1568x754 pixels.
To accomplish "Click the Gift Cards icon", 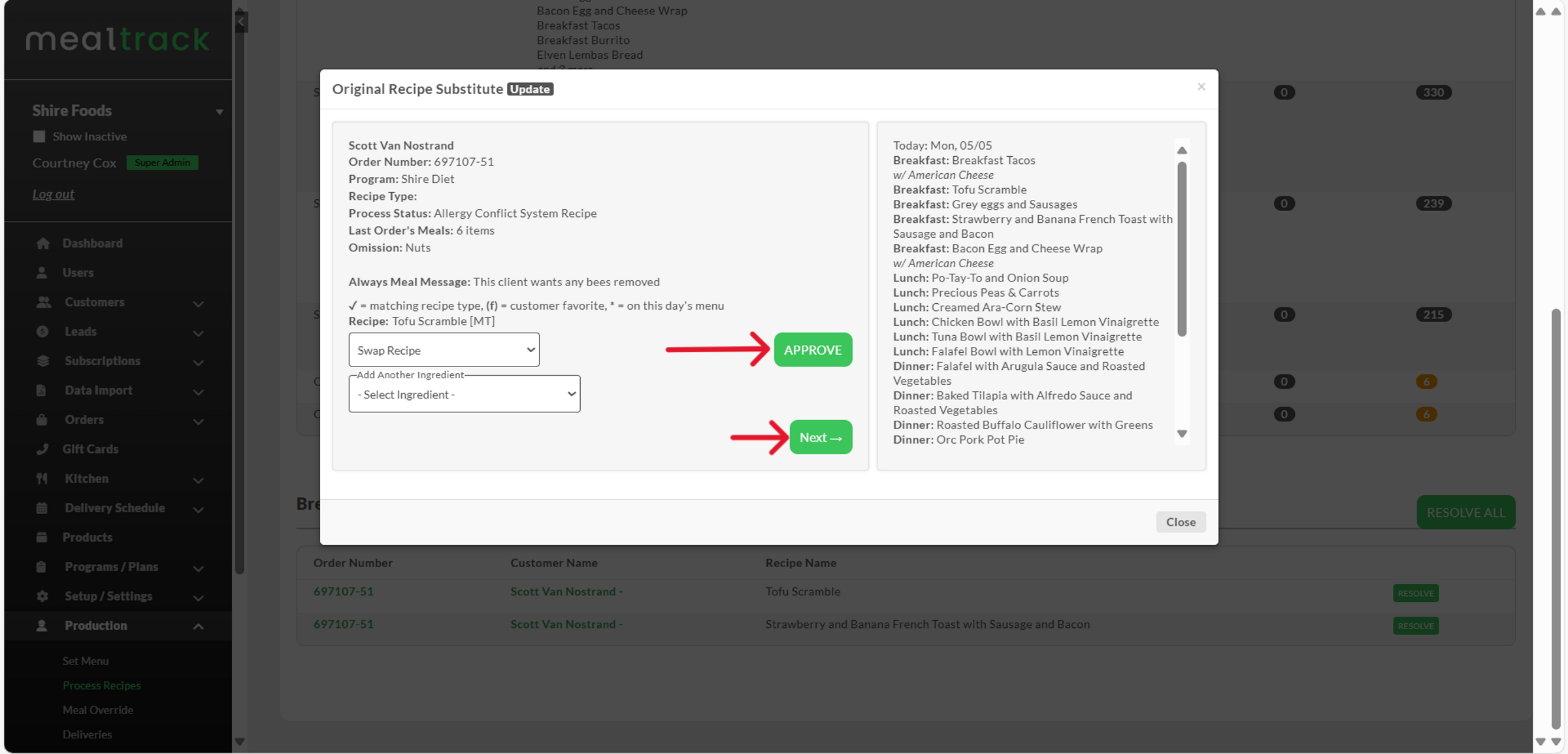I will click(x=42, y=449).
